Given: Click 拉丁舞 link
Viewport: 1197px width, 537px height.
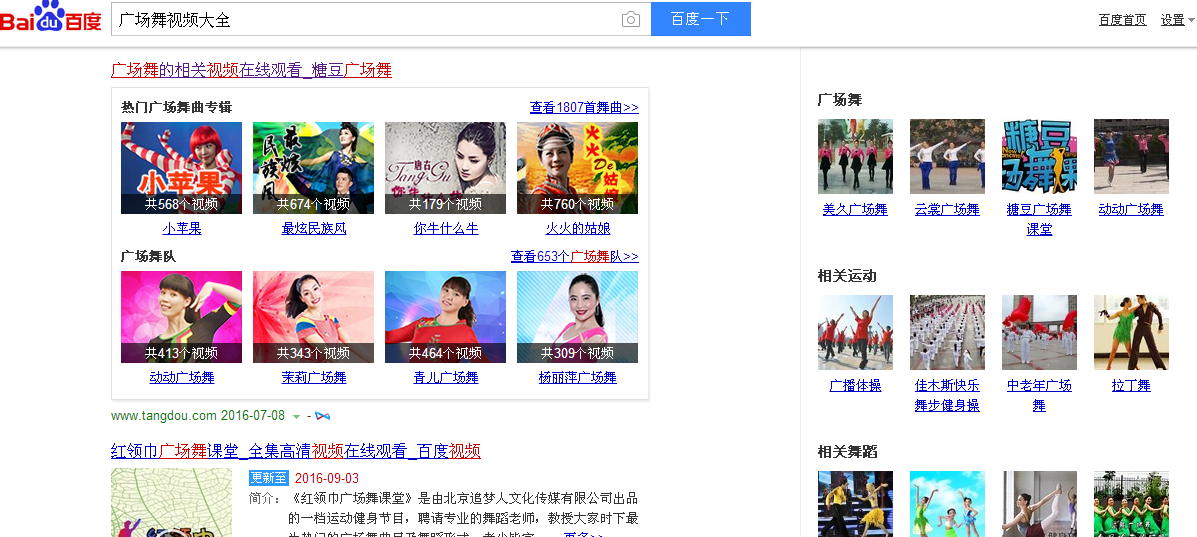Looking at the screenshot, I should coord(1131,386).
